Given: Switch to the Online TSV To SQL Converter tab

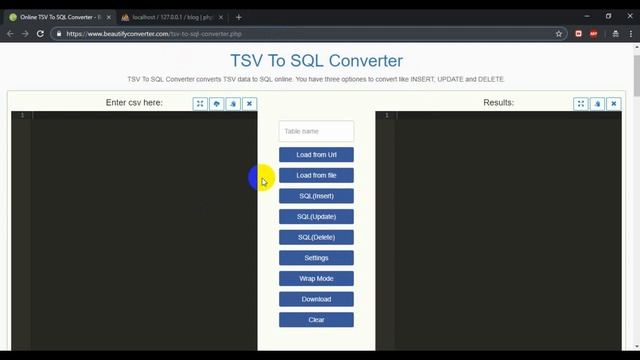Looking at the screenshot, I should pyautogui.click(x=59, y=17).
